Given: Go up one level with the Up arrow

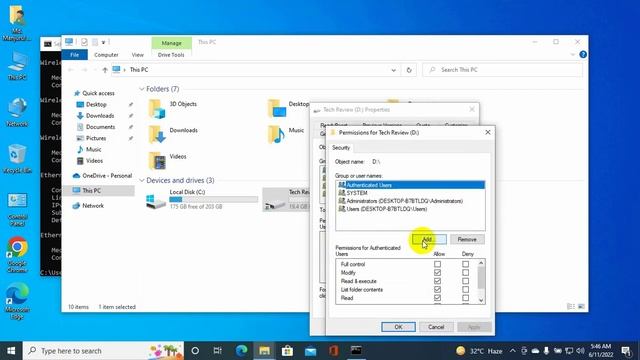Looking at the screenshot, I should pos(105,70).
